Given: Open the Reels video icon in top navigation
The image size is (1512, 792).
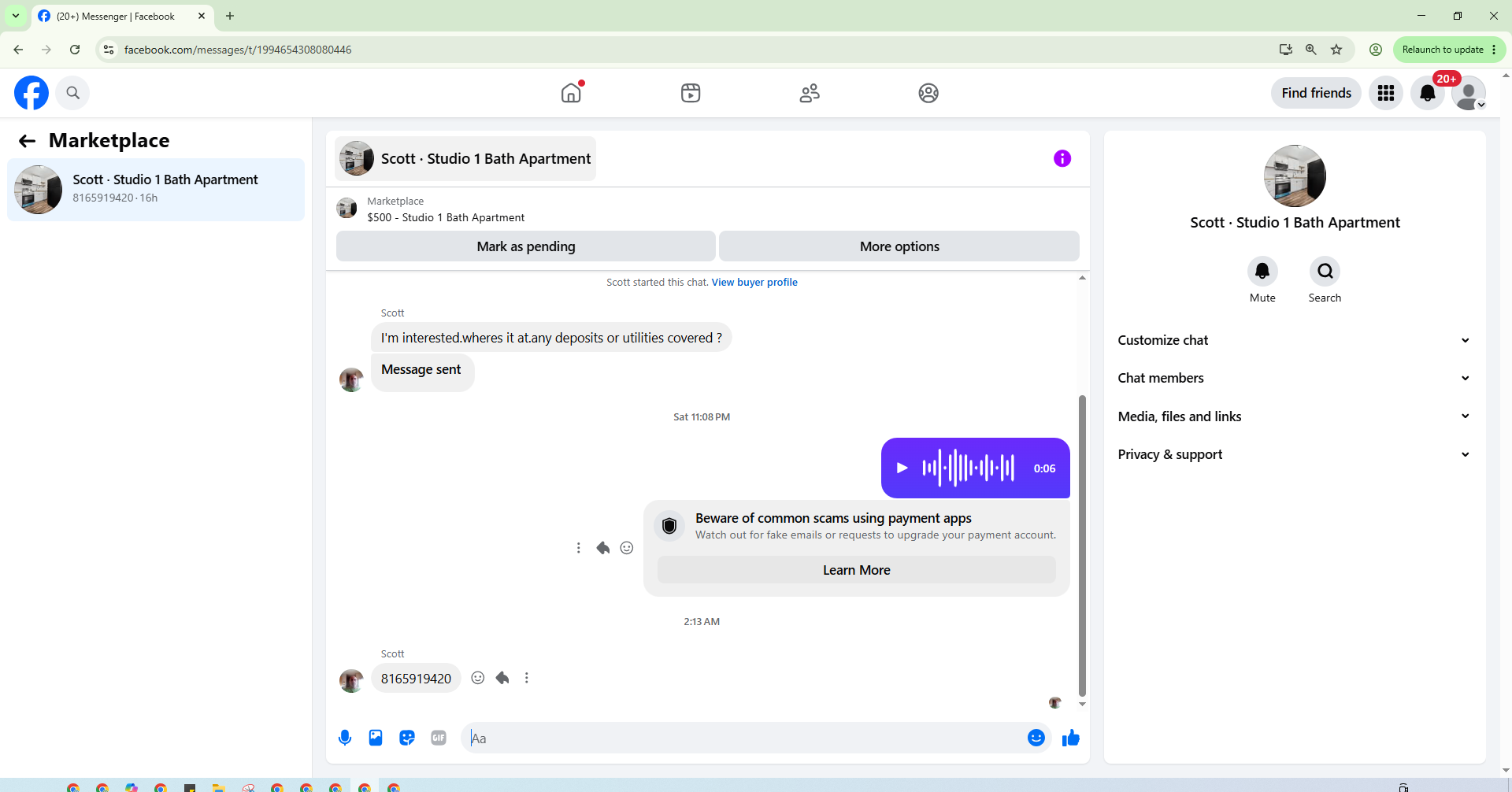Looking at the screenshot, I should coord(691,93).
